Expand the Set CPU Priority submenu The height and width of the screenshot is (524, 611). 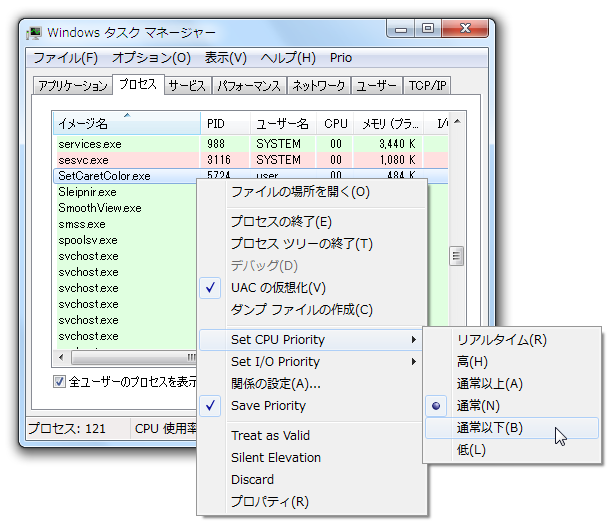coord(312,340)
